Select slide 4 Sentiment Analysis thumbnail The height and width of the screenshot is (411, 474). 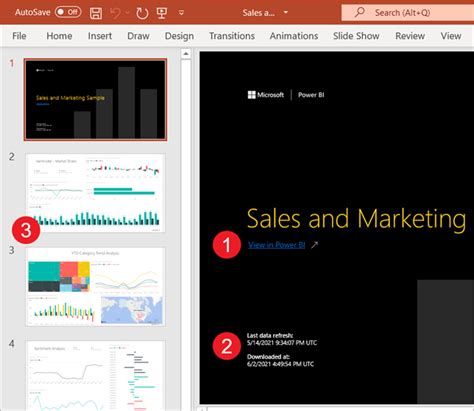point(95,376)
